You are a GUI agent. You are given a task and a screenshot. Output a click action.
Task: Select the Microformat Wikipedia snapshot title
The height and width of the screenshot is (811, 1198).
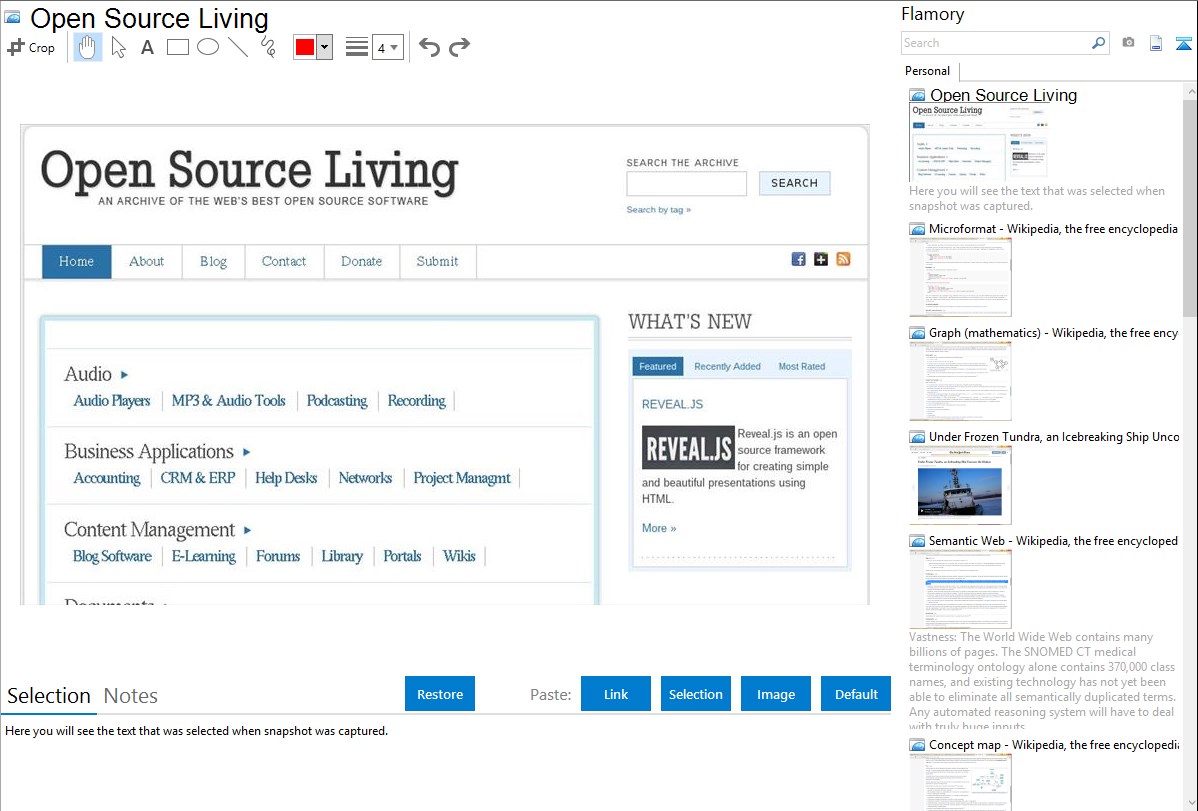point(1053,229)
